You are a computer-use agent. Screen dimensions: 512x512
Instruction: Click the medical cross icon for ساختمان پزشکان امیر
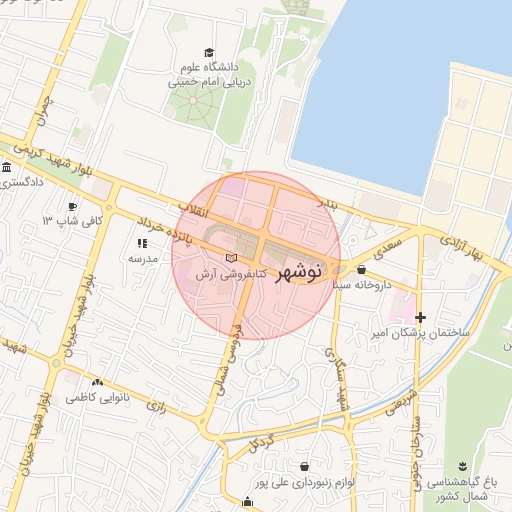pyautogui.click(x=420, y=317)
